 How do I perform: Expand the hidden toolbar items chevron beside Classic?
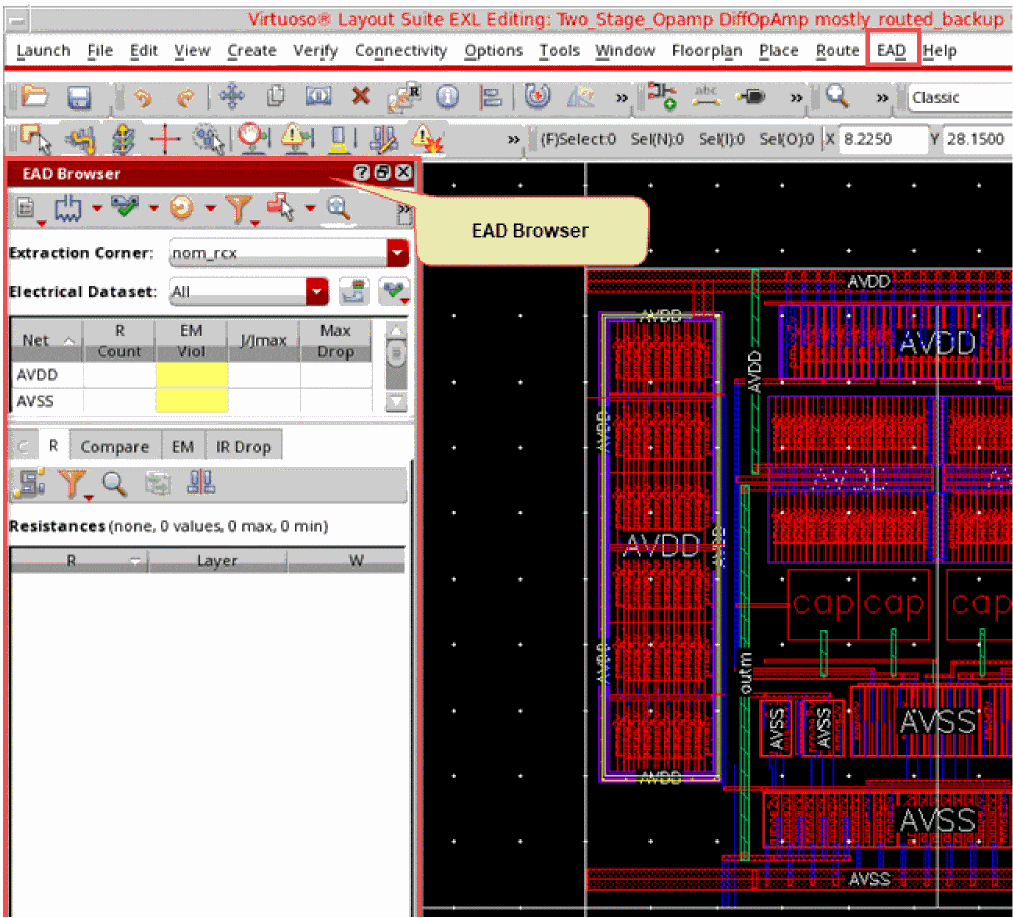click(883, 97)
